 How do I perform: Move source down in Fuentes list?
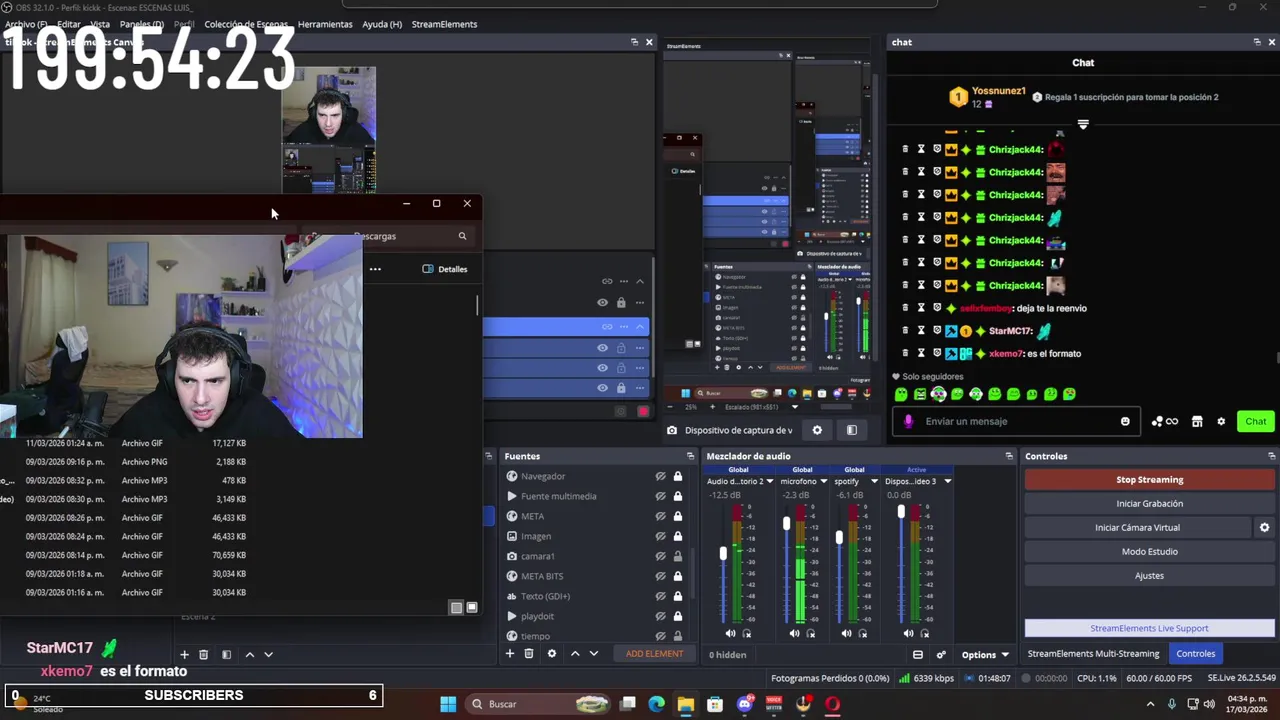click(x=594, y=654)
